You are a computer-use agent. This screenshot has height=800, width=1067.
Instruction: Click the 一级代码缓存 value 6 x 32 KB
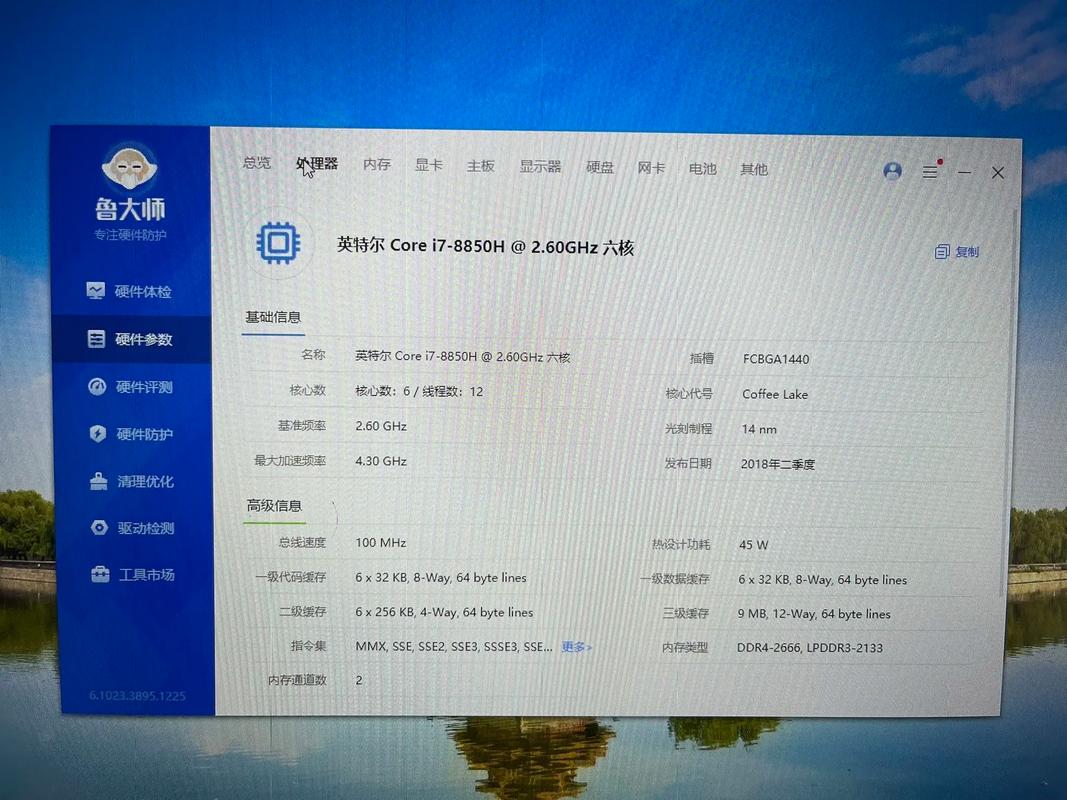point(440,578)
